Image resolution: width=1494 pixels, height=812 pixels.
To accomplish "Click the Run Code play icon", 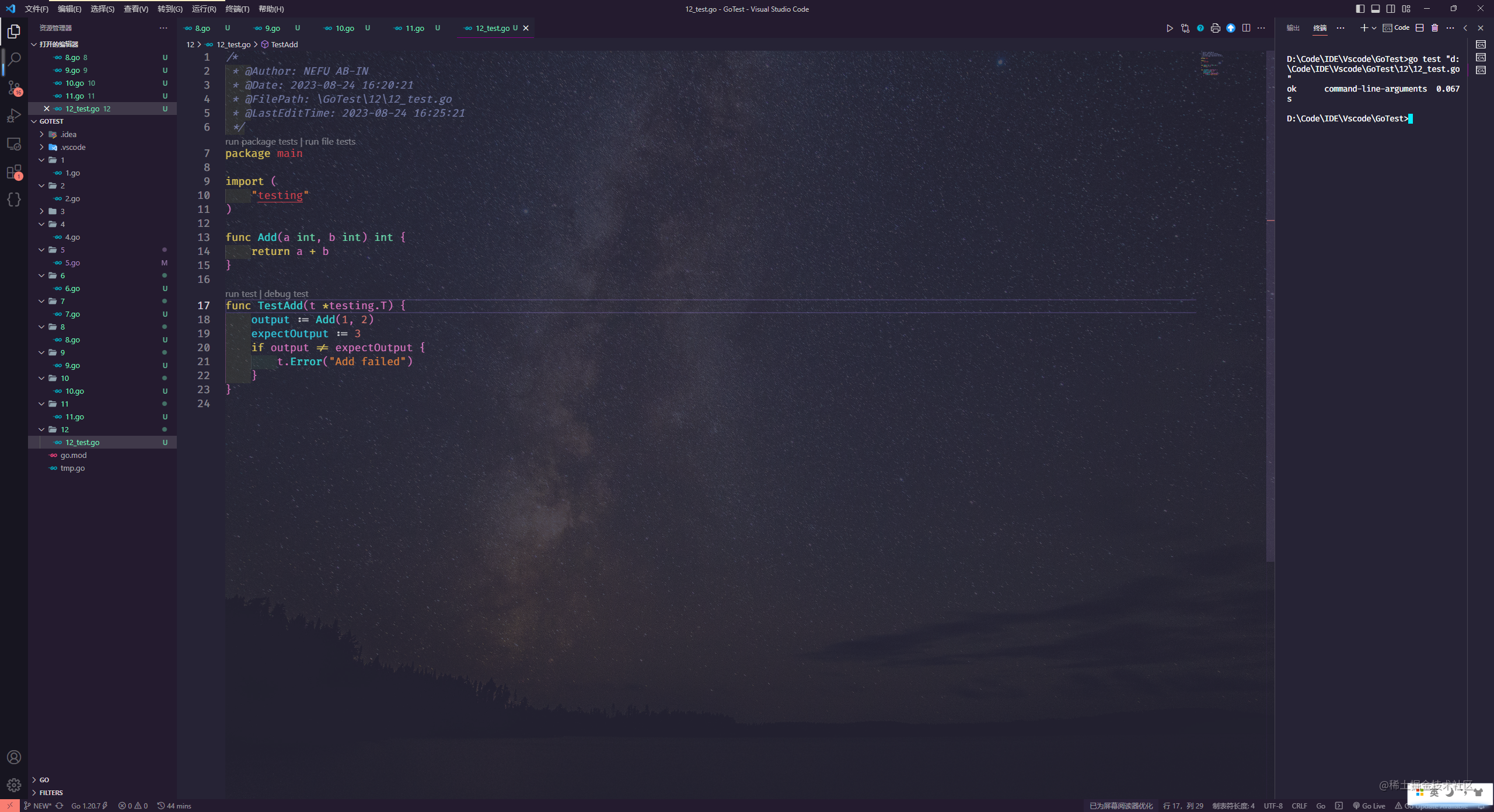I will pos(1170,28).
